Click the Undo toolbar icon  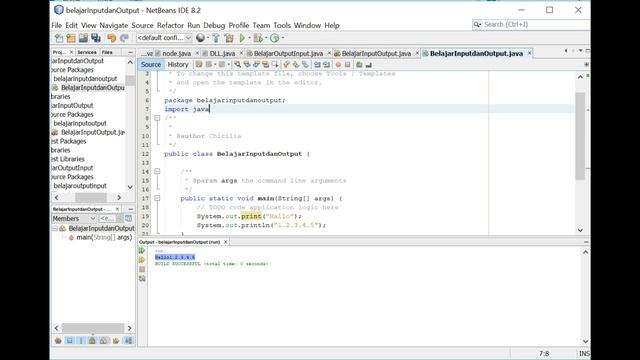point(111,38)
